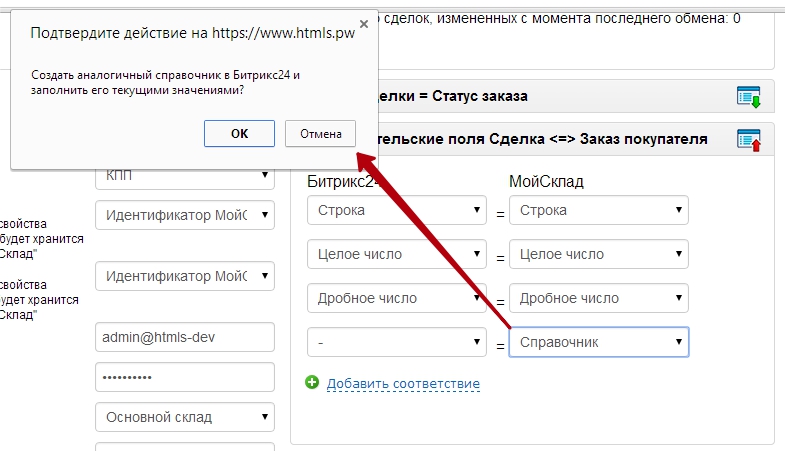Open the Основной склад dropdown
This screenshot has height=451, width=785.
click(184, 417)
